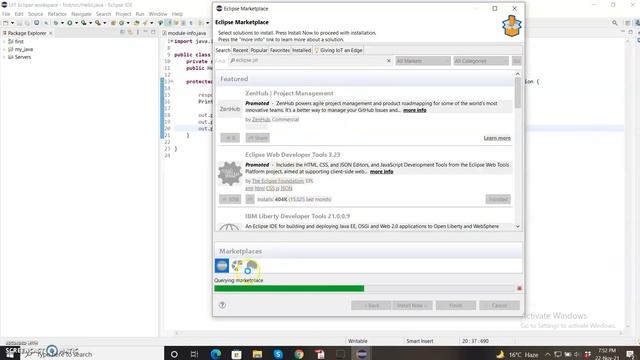Open the Favorites tab
Screen dimensions: 640x360
280,50
